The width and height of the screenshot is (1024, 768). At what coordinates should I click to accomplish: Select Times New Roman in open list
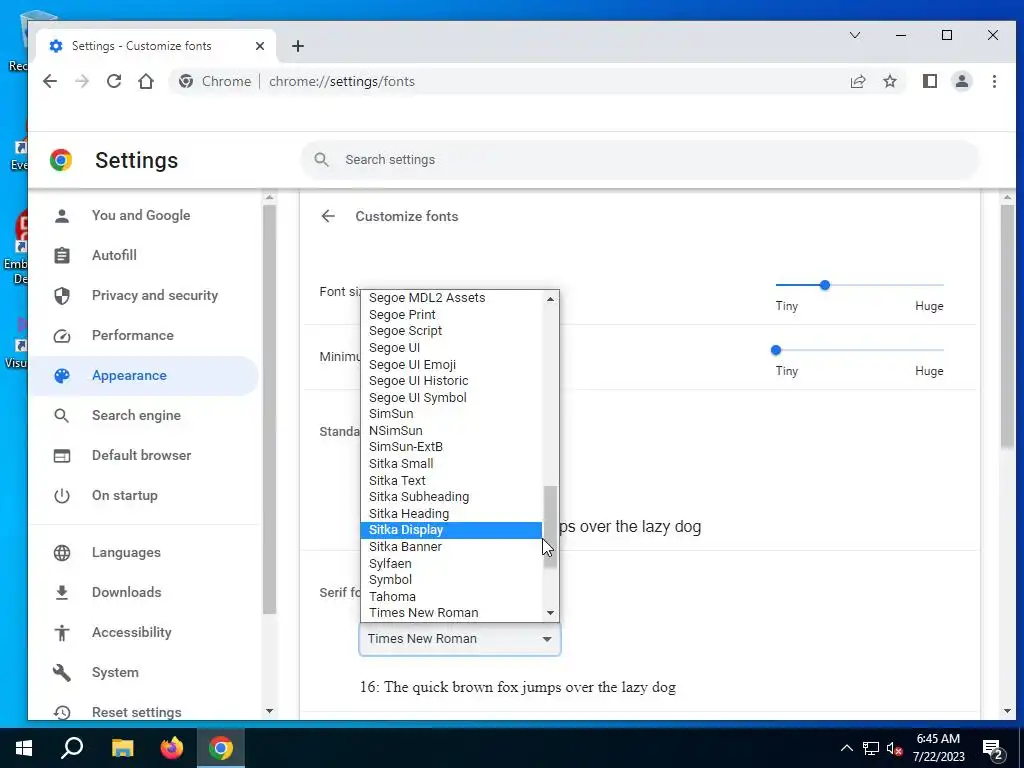(451, 613)
